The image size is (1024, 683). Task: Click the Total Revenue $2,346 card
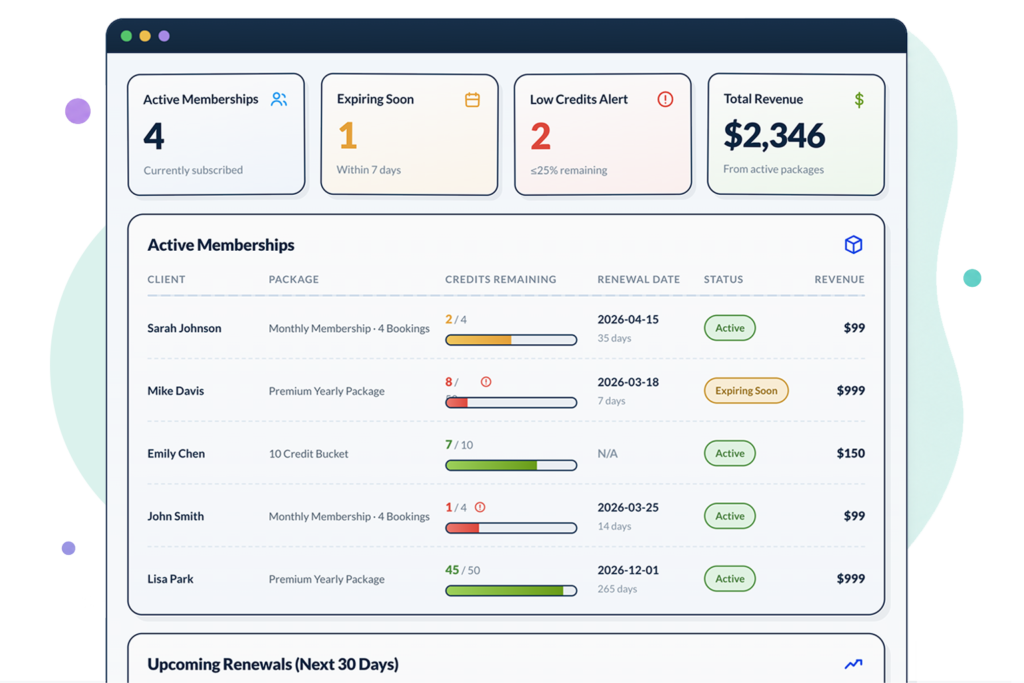[795, 134]
